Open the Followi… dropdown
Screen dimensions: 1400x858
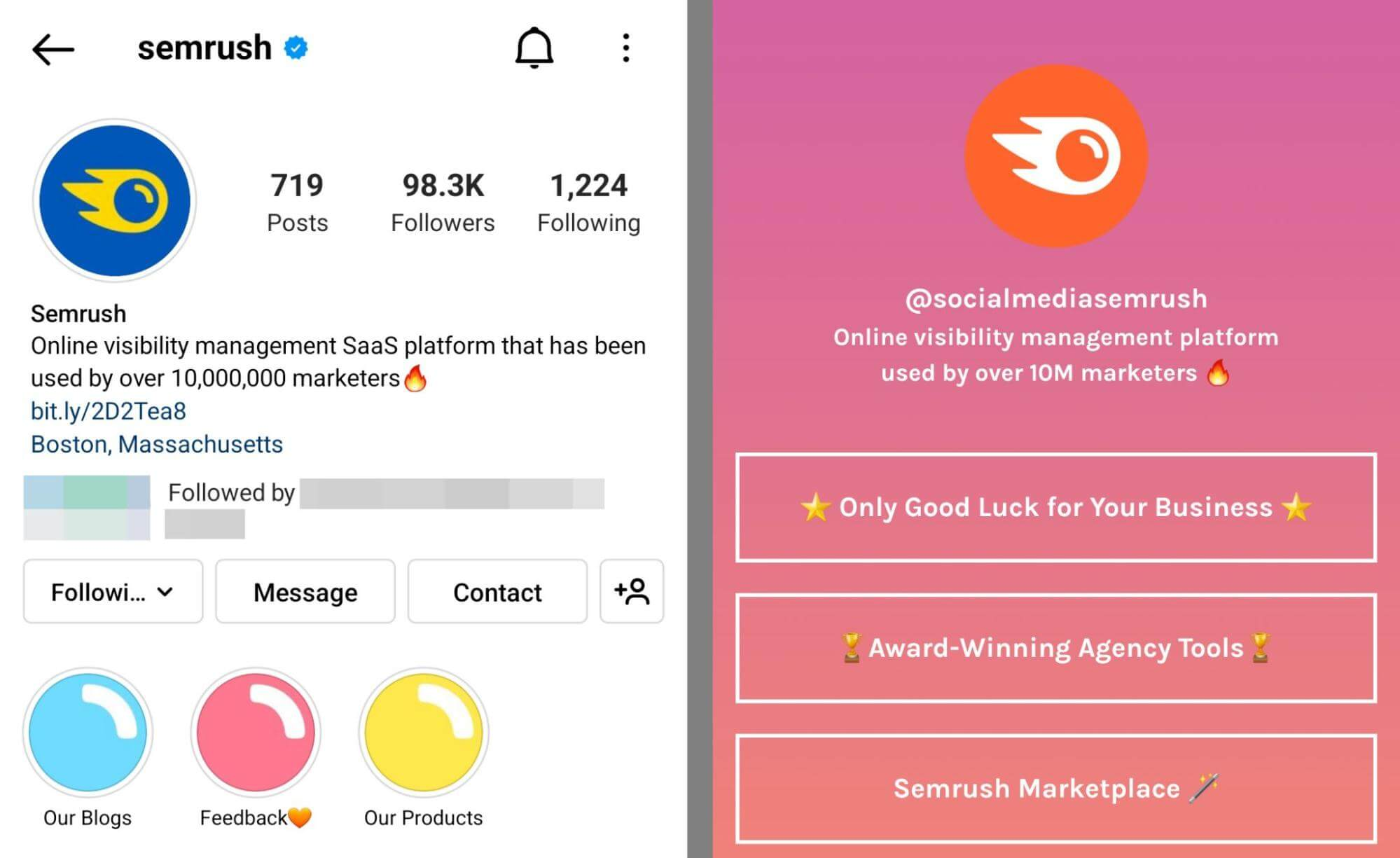[112, 592]
